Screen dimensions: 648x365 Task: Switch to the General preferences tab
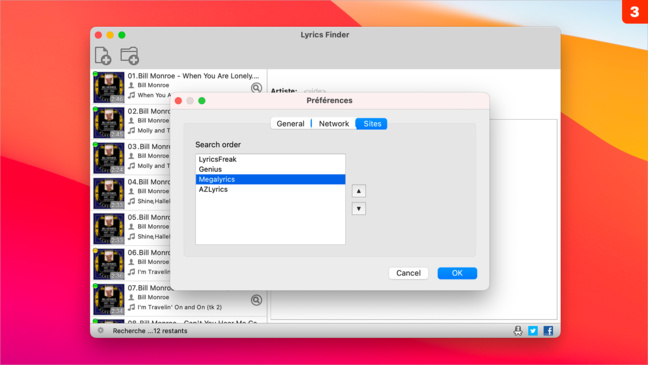click(x=291, y=124)
